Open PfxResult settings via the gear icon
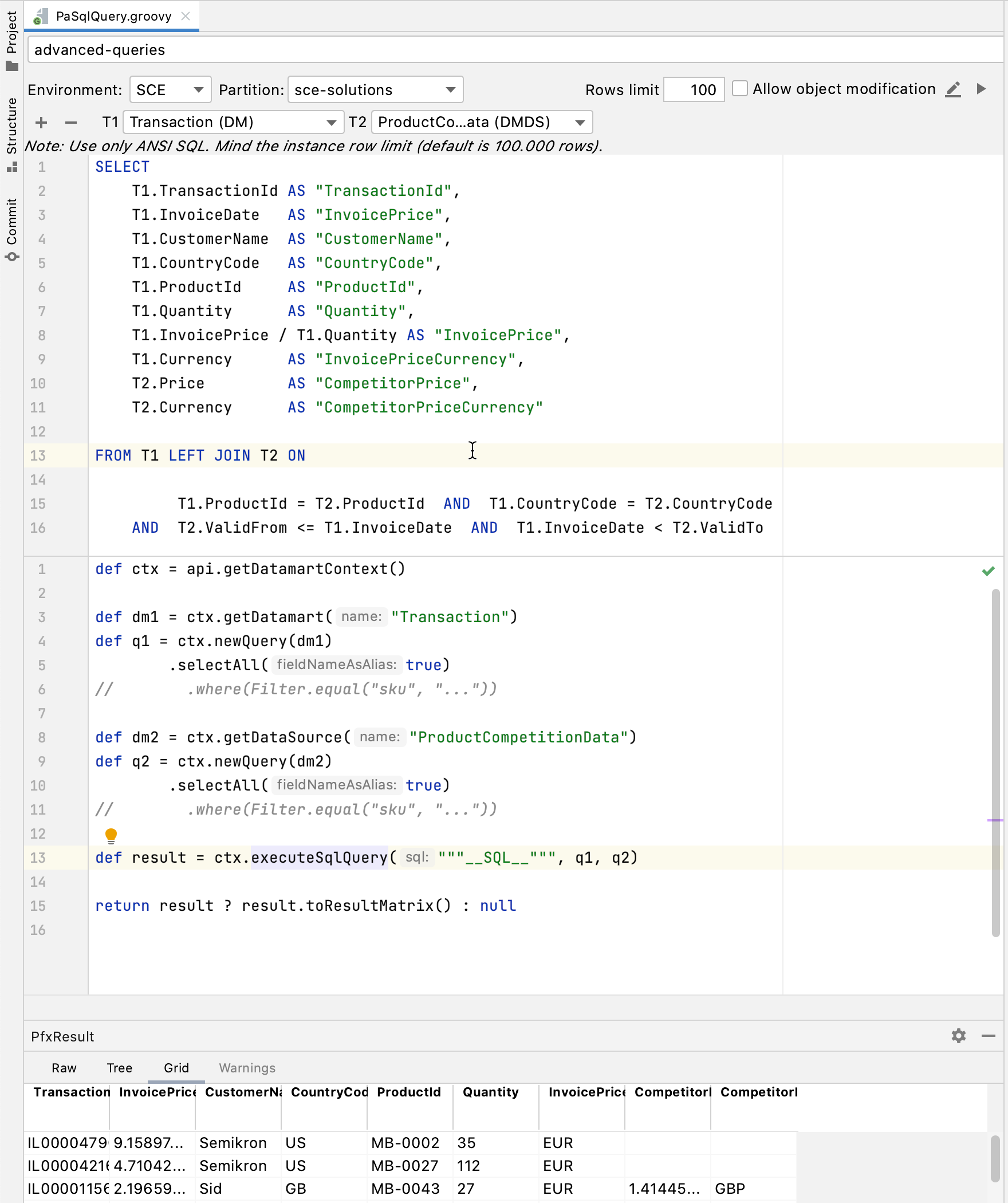 pos(958,1036)
